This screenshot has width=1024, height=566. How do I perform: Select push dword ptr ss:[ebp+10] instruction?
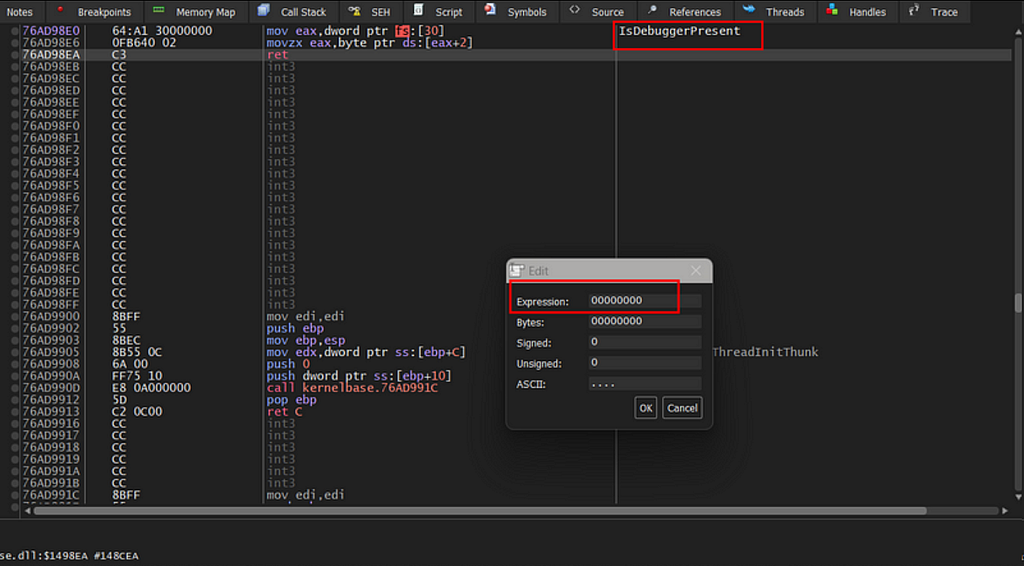click(359, 376)
